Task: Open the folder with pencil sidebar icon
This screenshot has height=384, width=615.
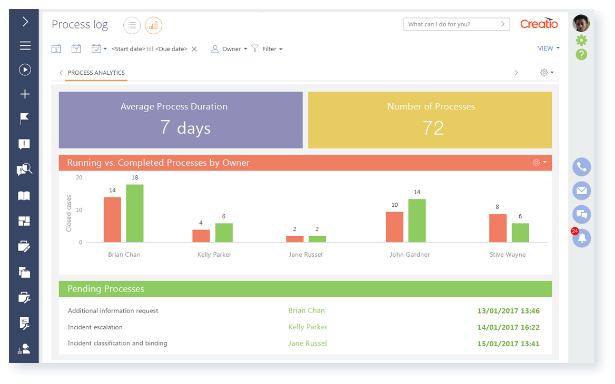Action: tap(24, 247)
